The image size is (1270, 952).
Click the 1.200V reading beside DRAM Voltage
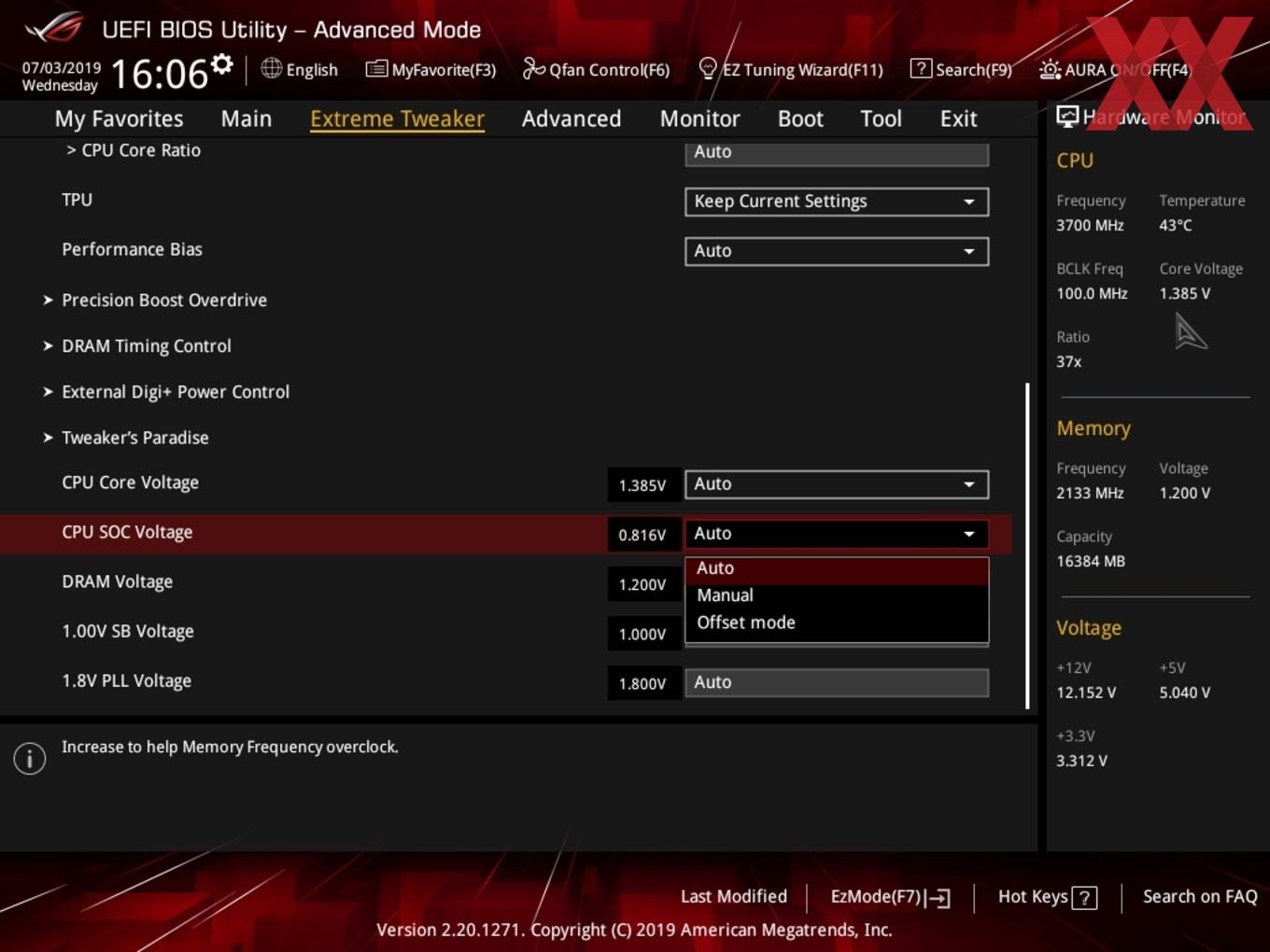(642, 584)
